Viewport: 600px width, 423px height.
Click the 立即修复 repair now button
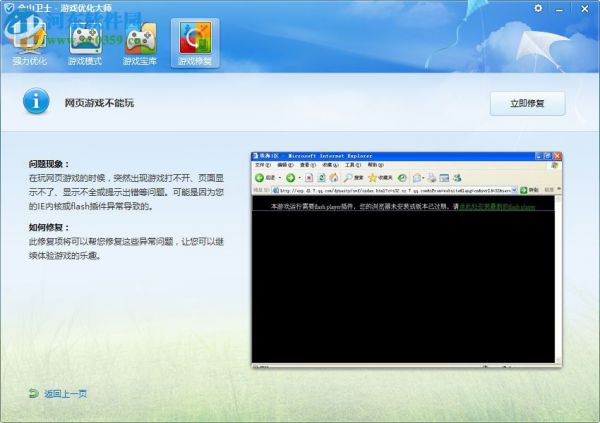pyautogui.click(x=527, y=103)
